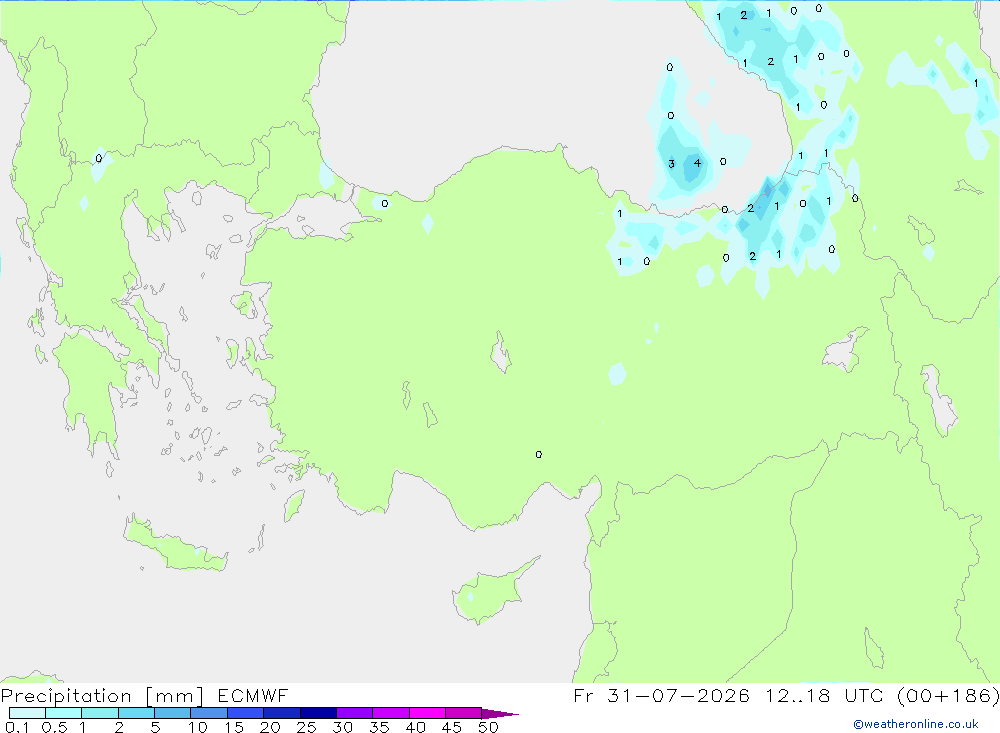
Task: Pick the 5–10 mm legend color swatch
Action: pos(172,713)
